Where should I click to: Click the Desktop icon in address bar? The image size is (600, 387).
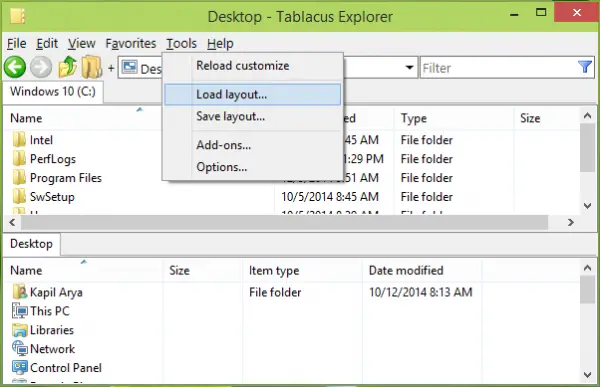click(130, 67)
